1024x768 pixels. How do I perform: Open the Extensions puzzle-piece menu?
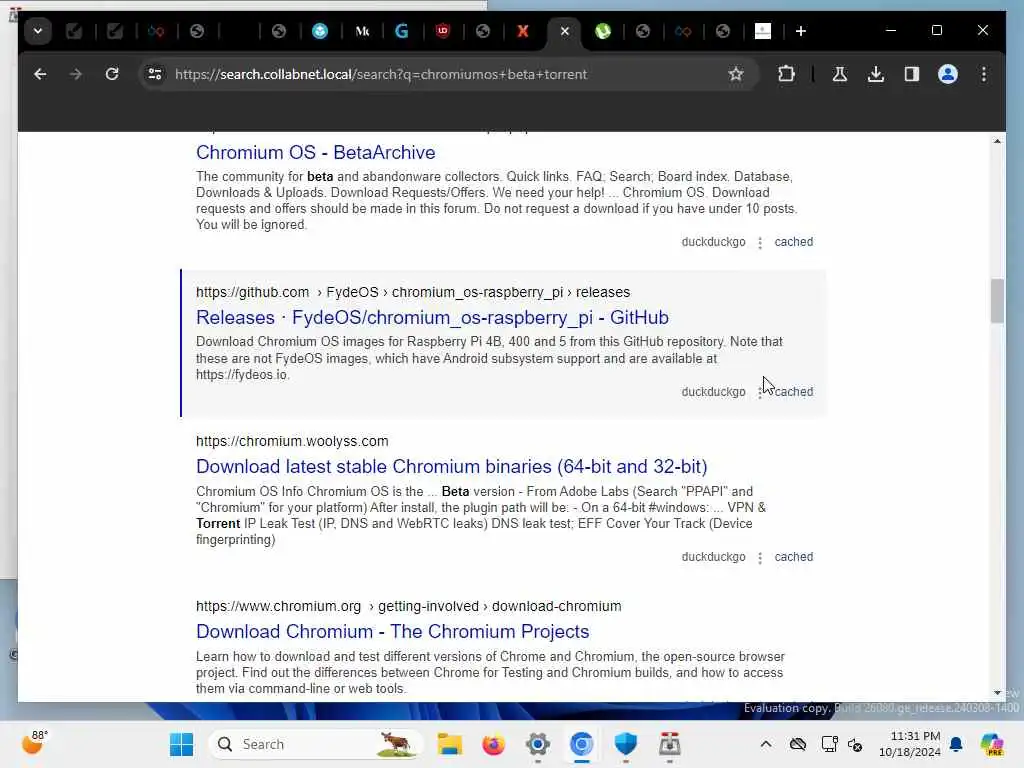pyautogui.click(x=786, y=74)
